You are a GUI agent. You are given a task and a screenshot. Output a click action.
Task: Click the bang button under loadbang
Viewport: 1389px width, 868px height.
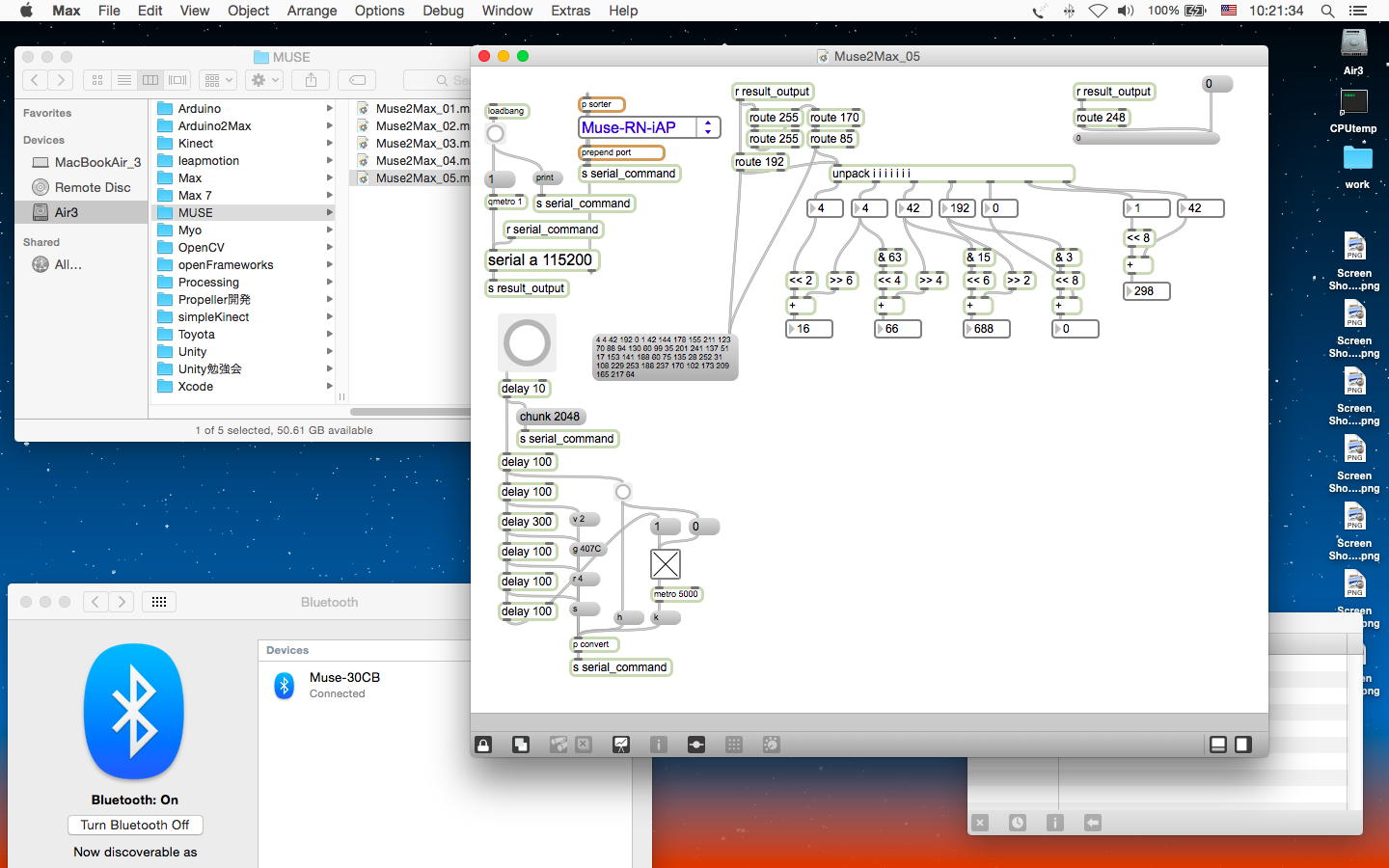click(496, 134)
